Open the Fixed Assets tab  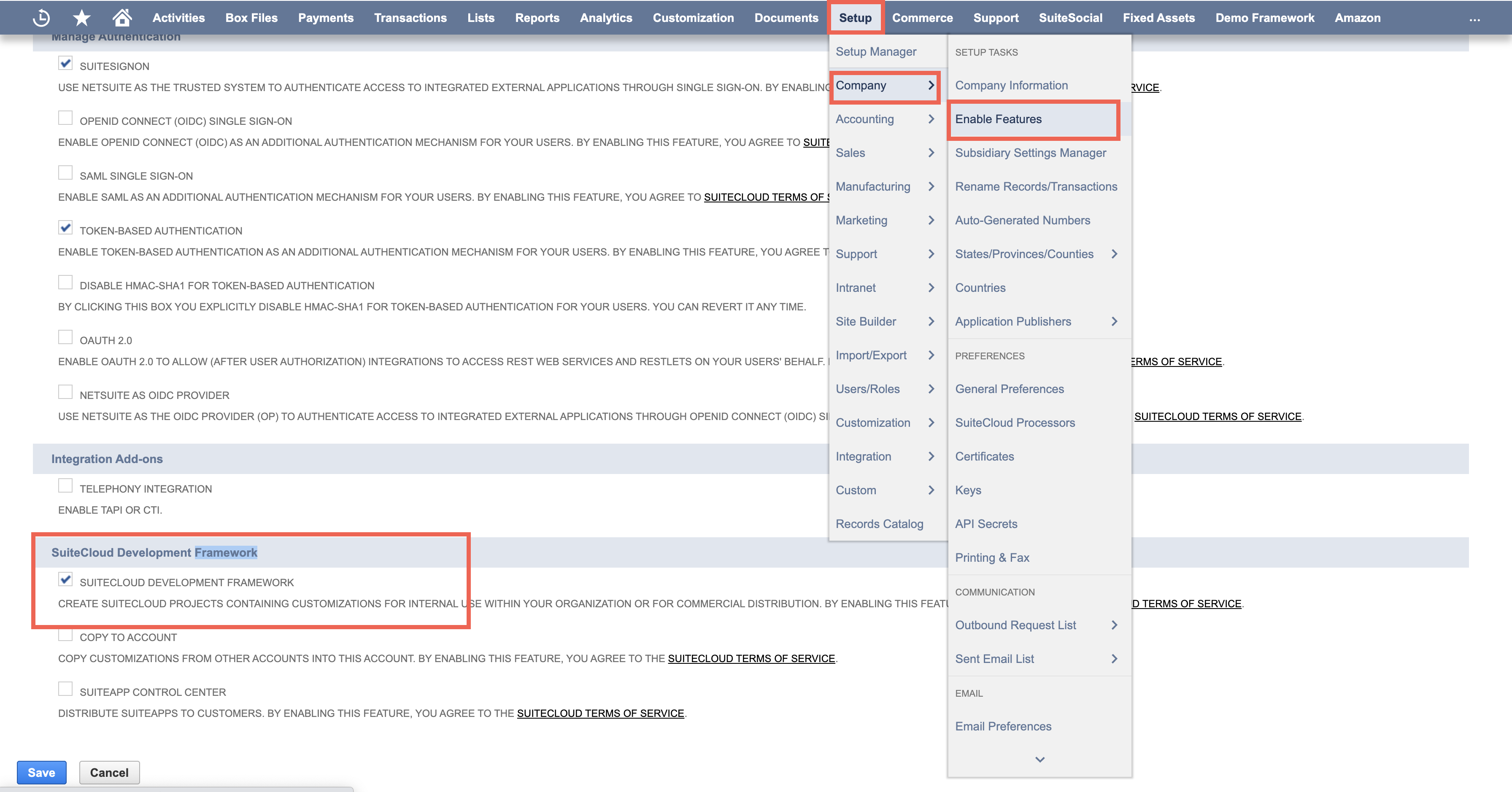(1158, 18)
